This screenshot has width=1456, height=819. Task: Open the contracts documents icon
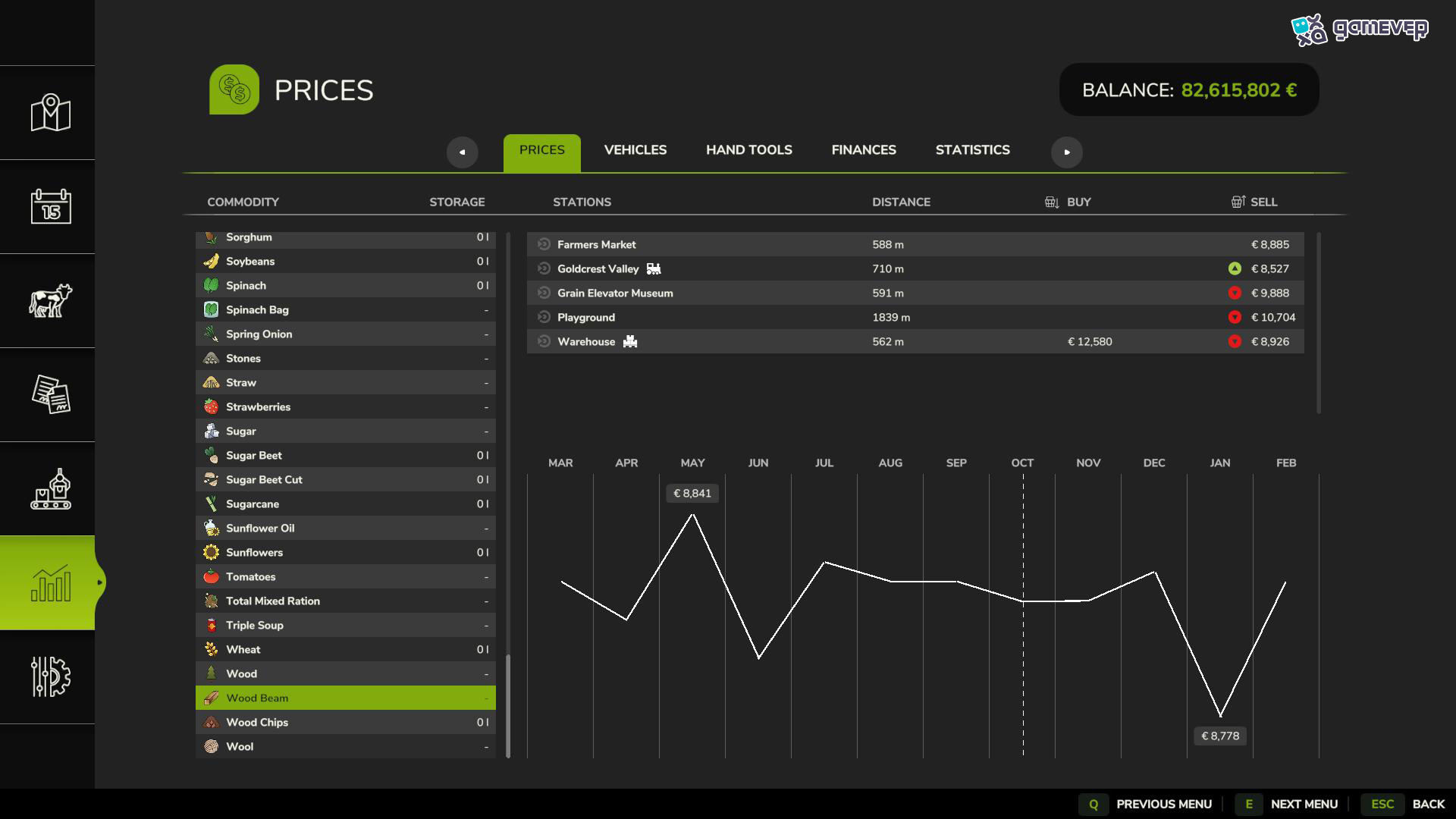(51, 394)
